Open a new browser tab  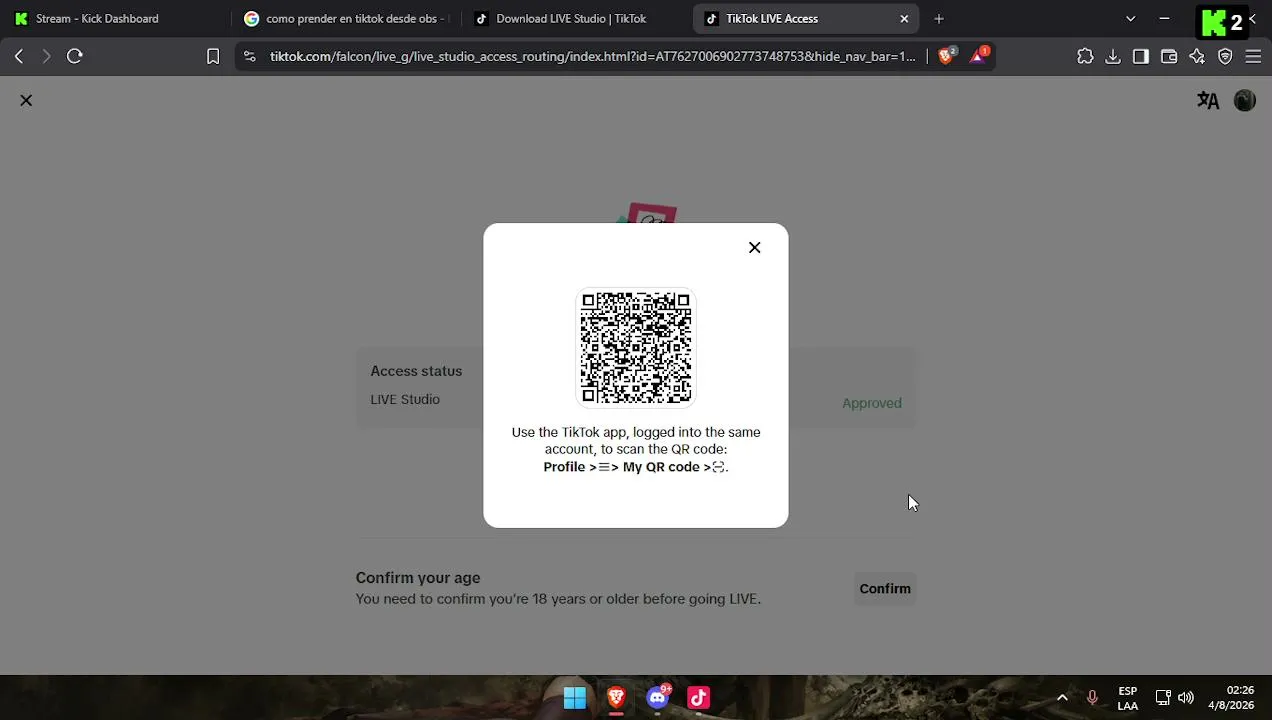pos(938,19)
